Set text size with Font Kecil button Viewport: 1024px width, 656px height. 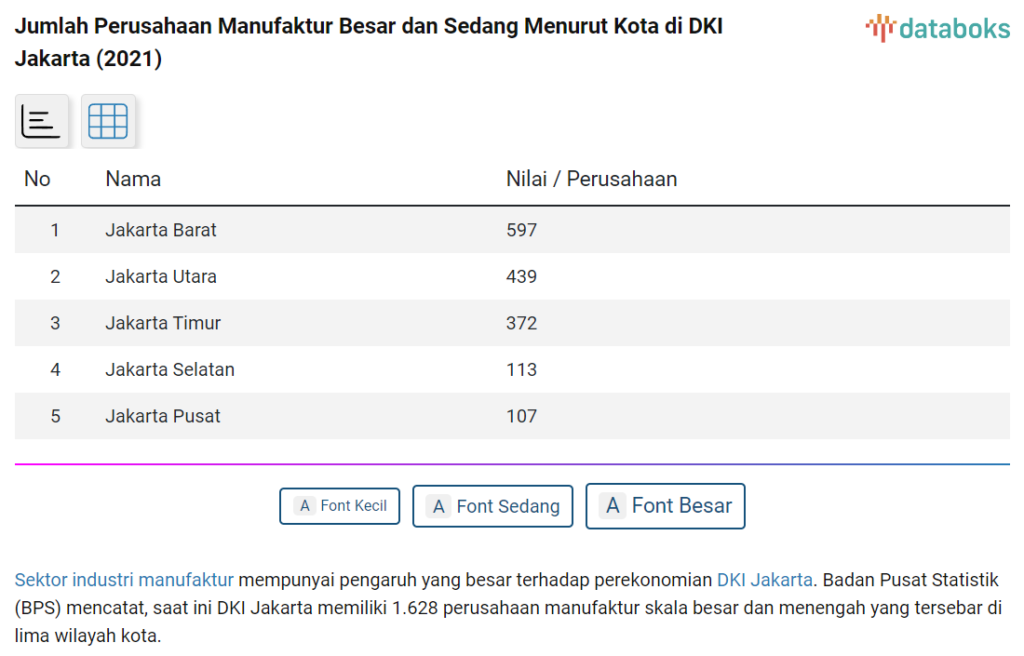[340, 506]
